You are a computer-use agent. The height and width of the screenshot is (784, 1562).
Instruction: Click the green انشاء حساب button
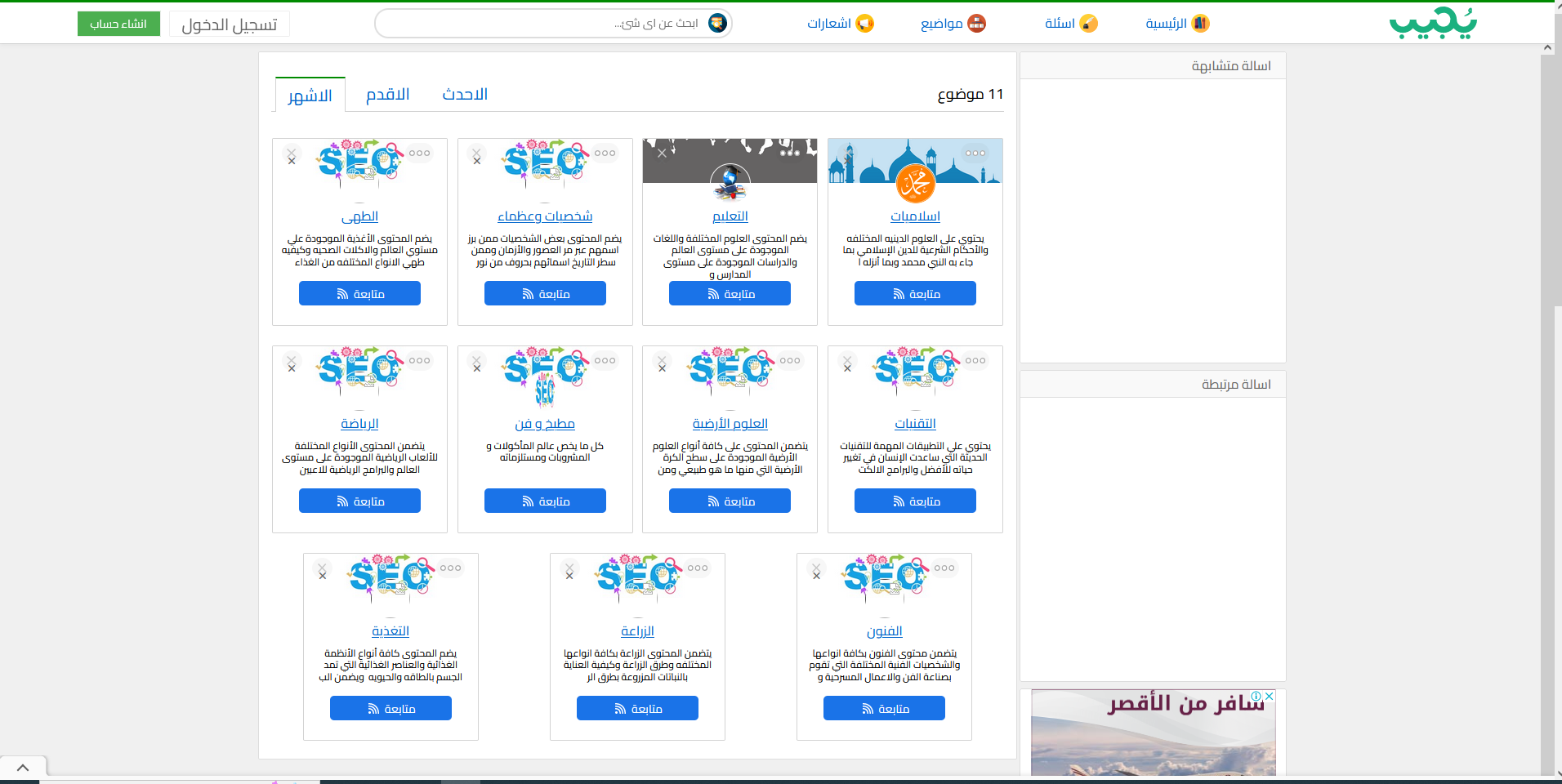tap(118, 24)
